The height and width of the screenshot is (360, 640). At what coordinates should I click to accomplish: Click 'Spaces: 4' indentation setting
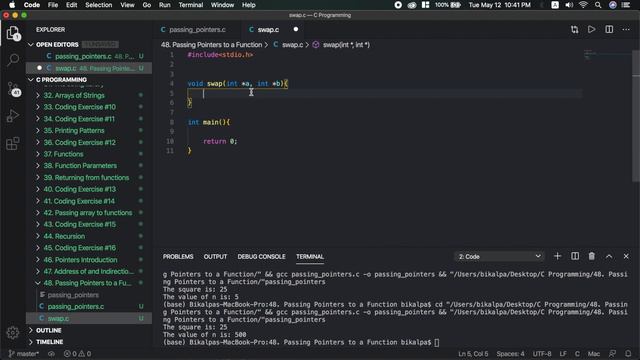click(510, 354)
